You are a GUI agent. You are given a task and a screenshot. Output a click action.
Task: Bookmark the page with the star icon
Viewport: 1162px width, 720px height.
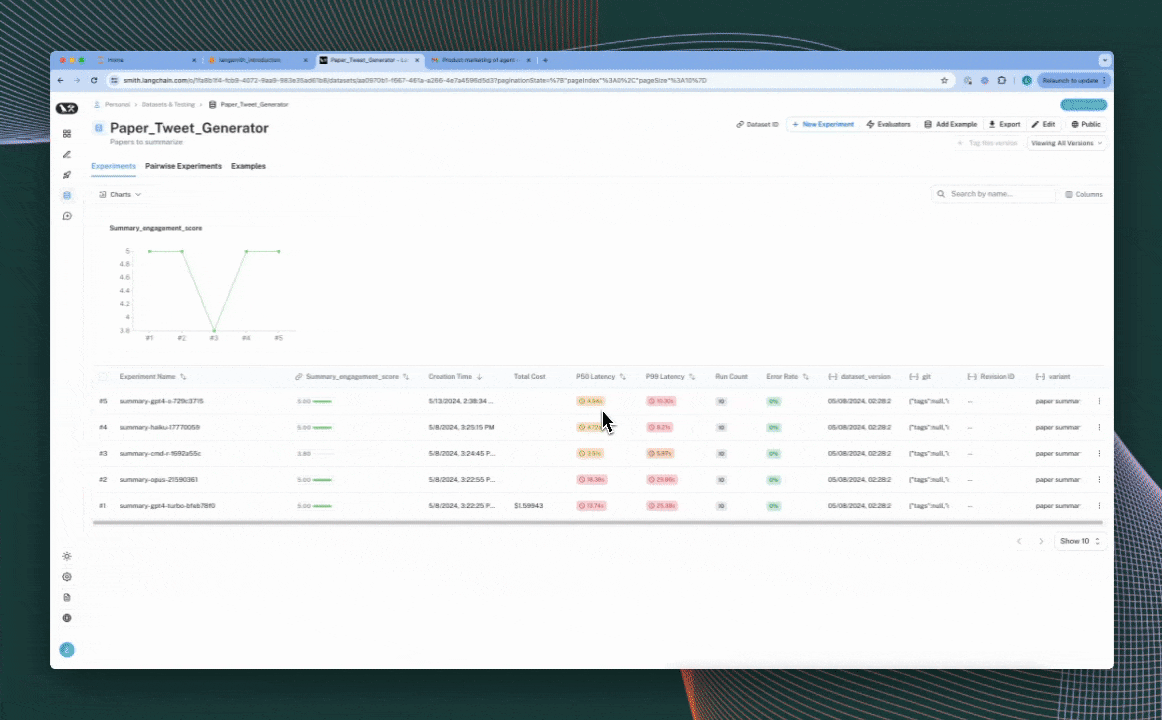tap(944, 80)
